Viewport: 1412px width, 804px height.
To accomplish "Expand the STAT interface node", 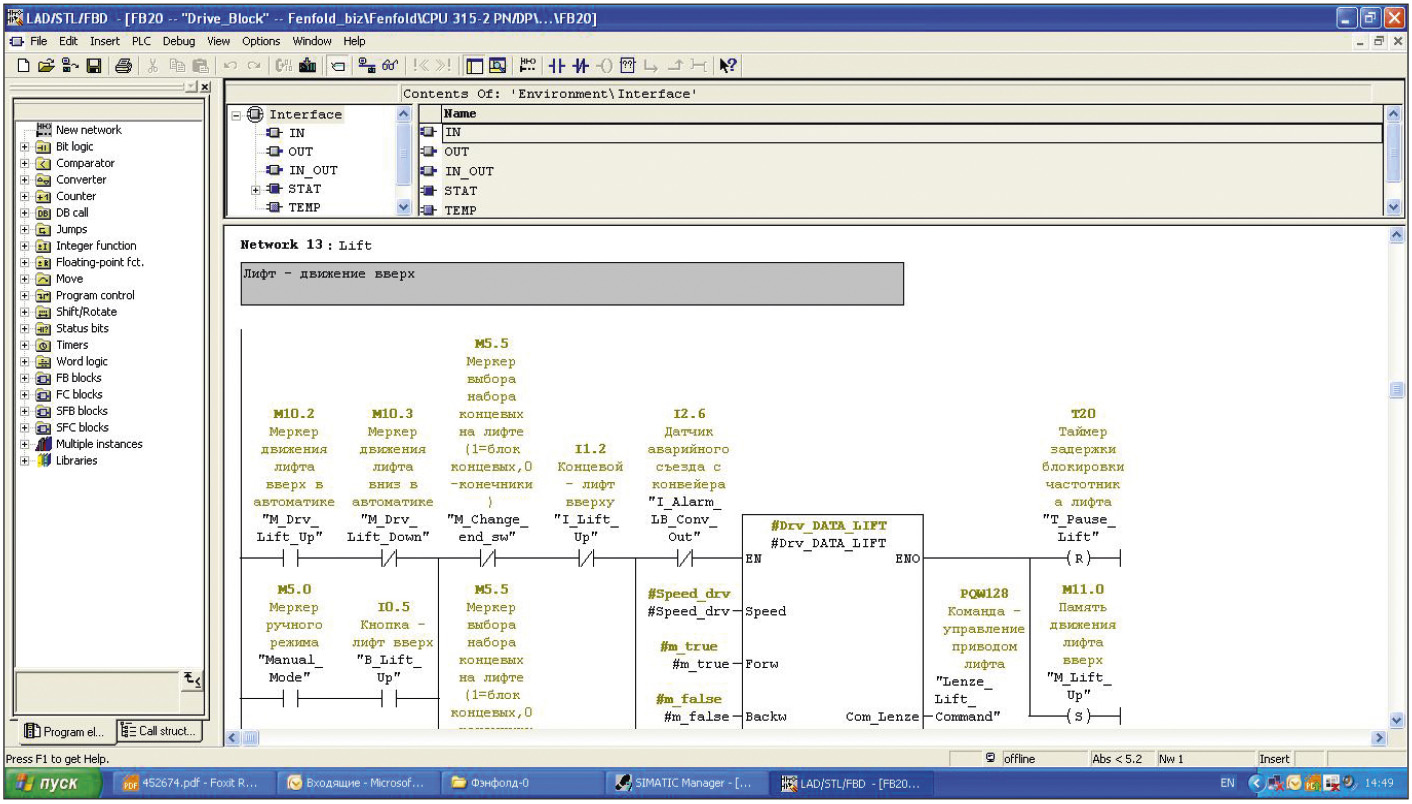I will tap(256, 189).
